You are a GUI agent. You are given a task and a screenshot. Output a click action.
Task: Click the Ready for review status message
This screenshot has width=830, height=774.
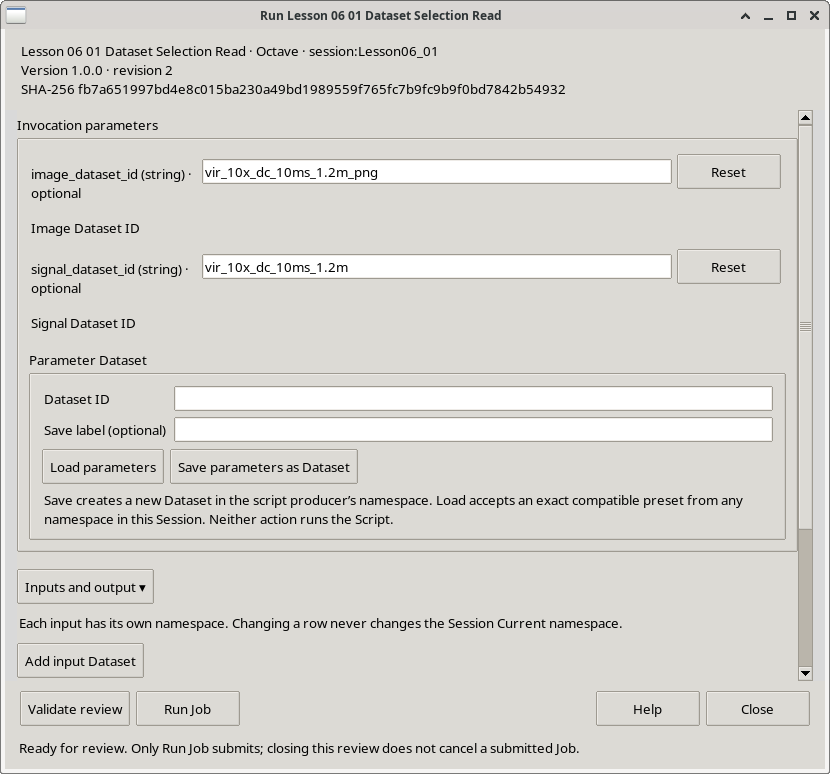coord(299,749)
